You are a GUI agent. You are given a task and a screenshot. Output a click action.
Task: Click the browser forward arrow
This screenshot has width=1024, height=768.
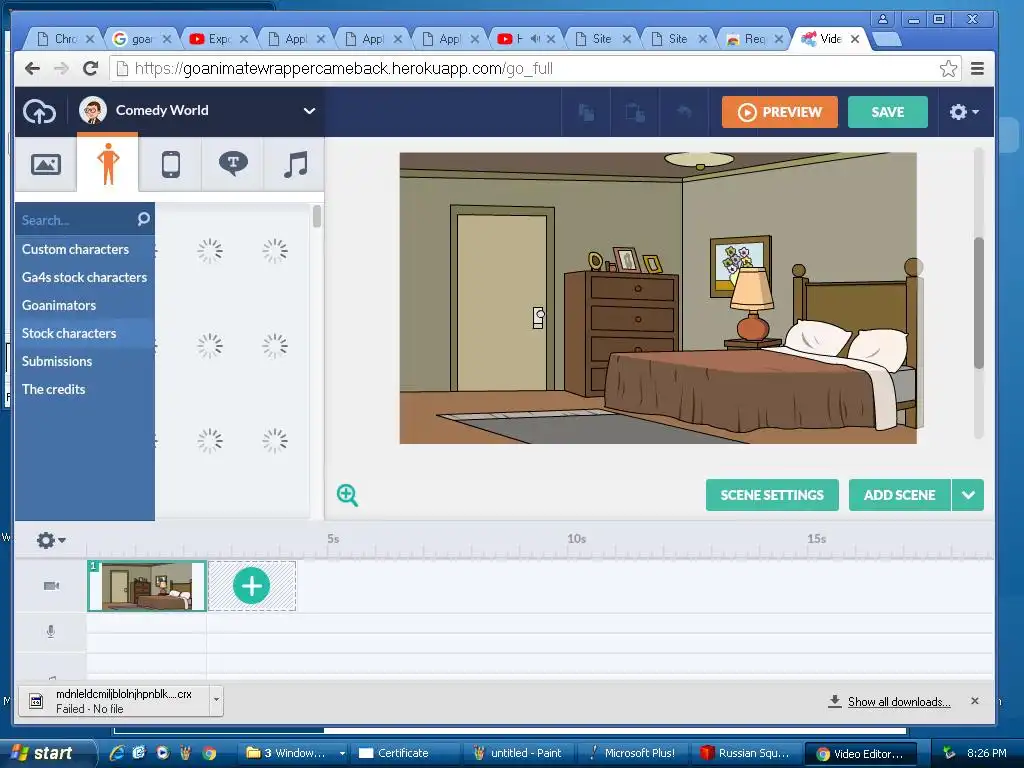pyautogui.click(x=61, y=69)
